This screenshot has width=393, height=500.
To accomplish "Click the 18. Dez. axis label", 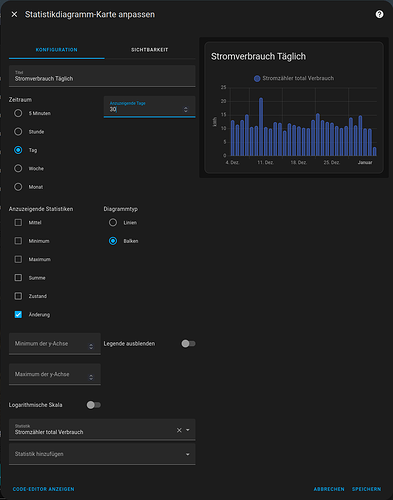I will click(x=299, y=163).
